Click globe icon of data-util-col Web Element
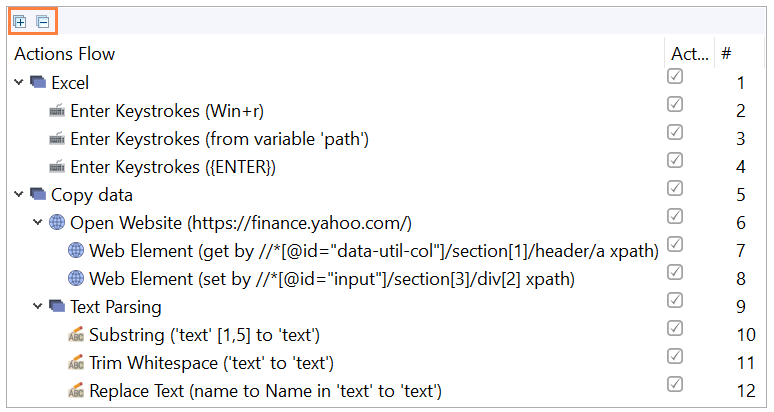 coord(76,251)
